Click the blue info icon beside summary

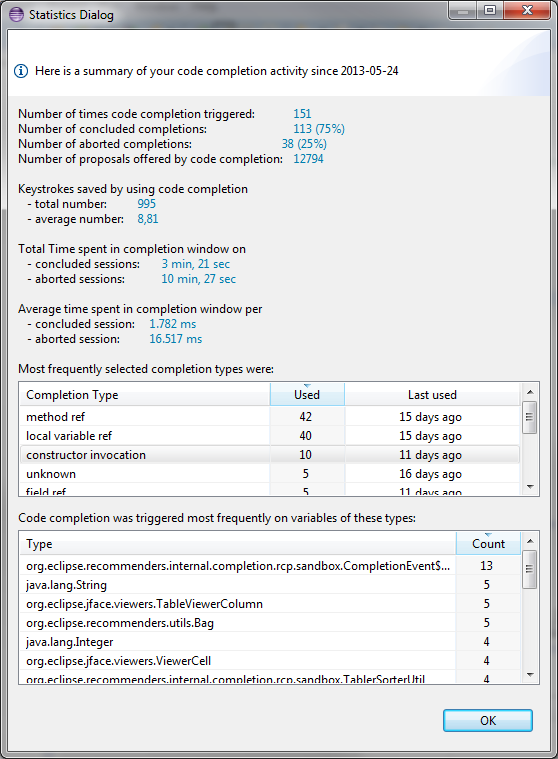[x=21, y=71]
